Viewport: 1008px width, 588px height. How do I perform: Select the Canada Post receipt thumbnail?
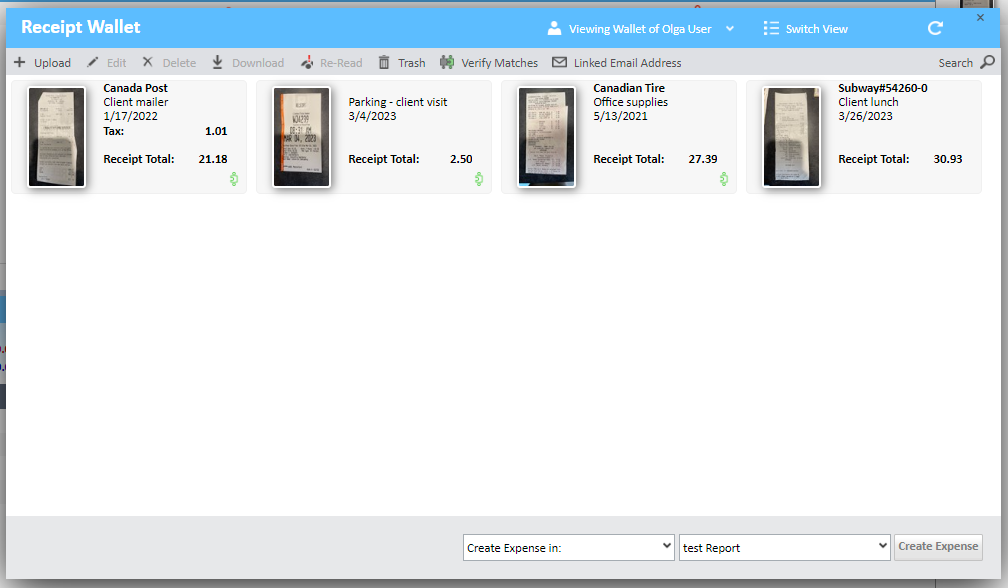(57, 137)
